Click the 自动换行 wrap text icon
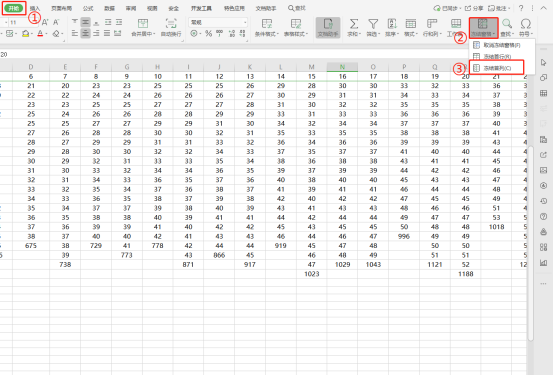This screenshot has width=554, height=376. (x=171, y=24)
